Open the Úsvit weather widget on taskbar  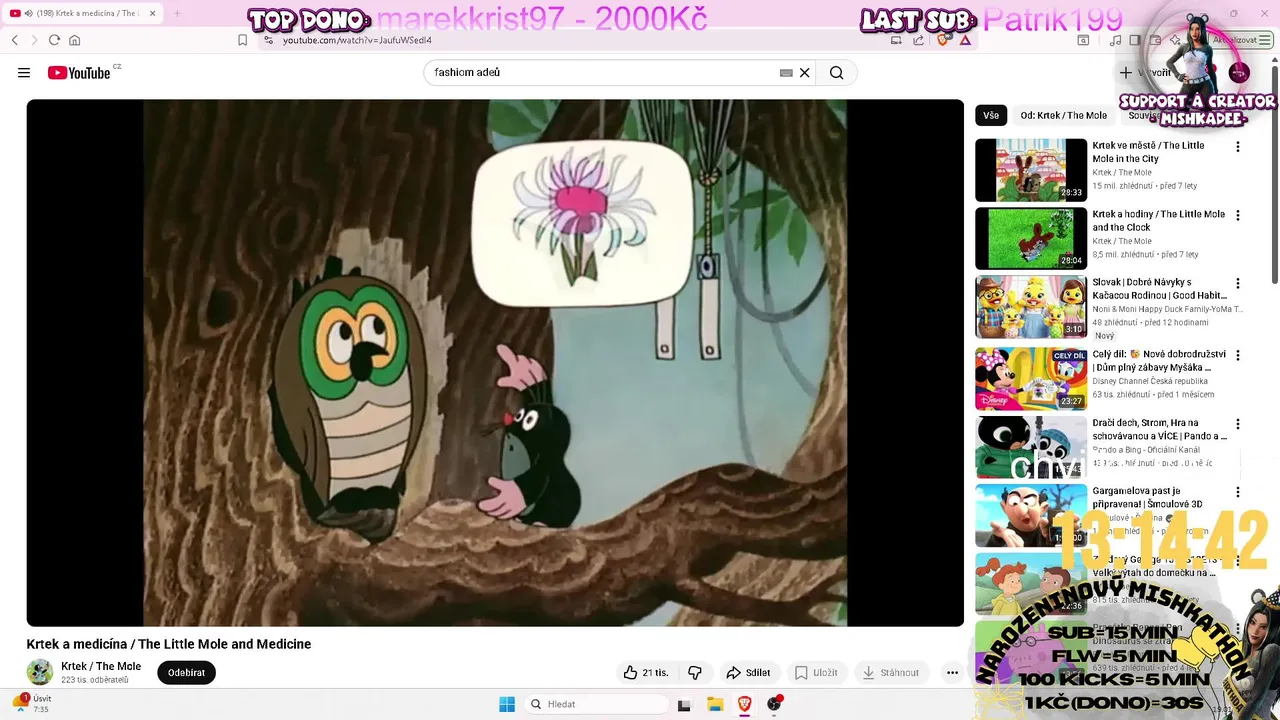(32, 704)
